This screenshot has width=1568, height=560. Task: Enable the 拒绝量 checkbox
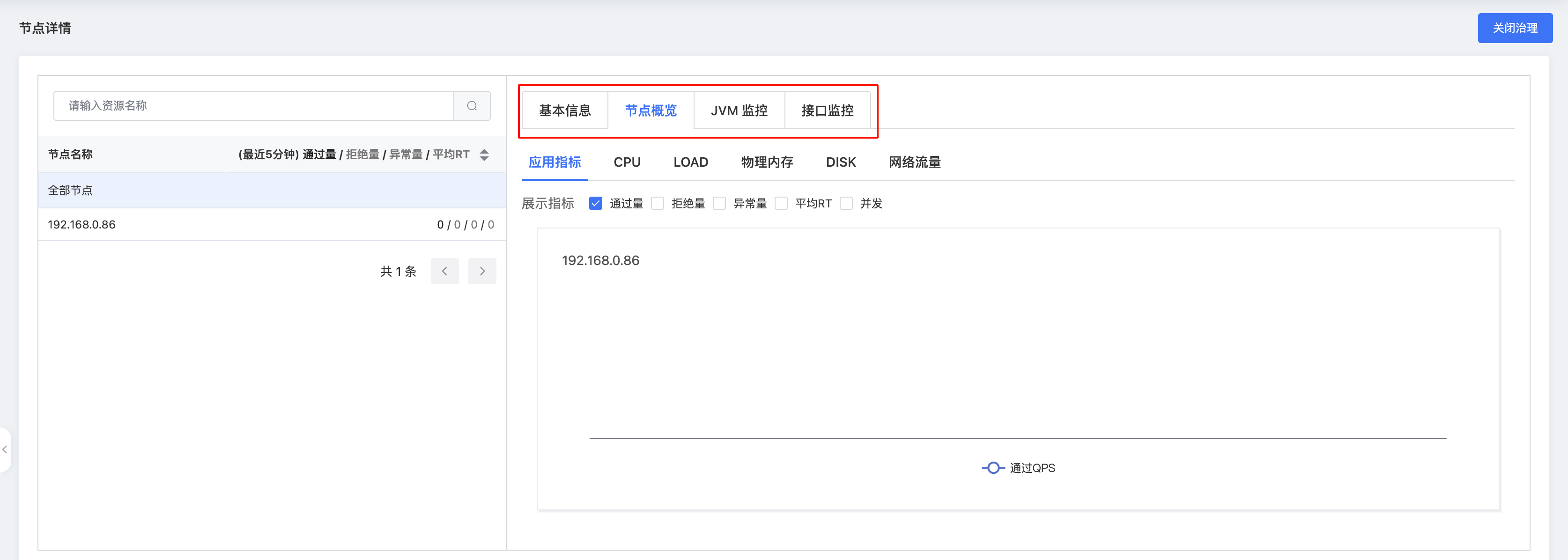(658, 203)
